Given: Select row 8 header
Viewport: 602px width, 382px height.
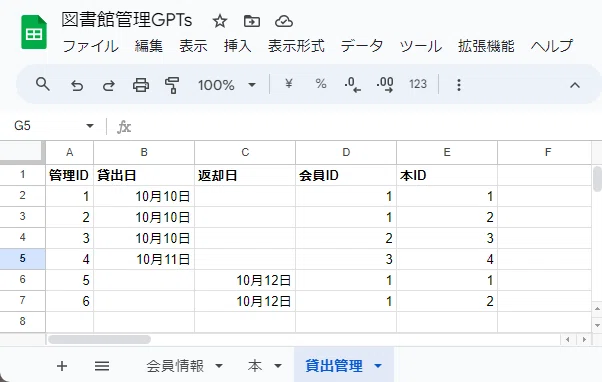Looking at the screenshot, I should point(23,321).
